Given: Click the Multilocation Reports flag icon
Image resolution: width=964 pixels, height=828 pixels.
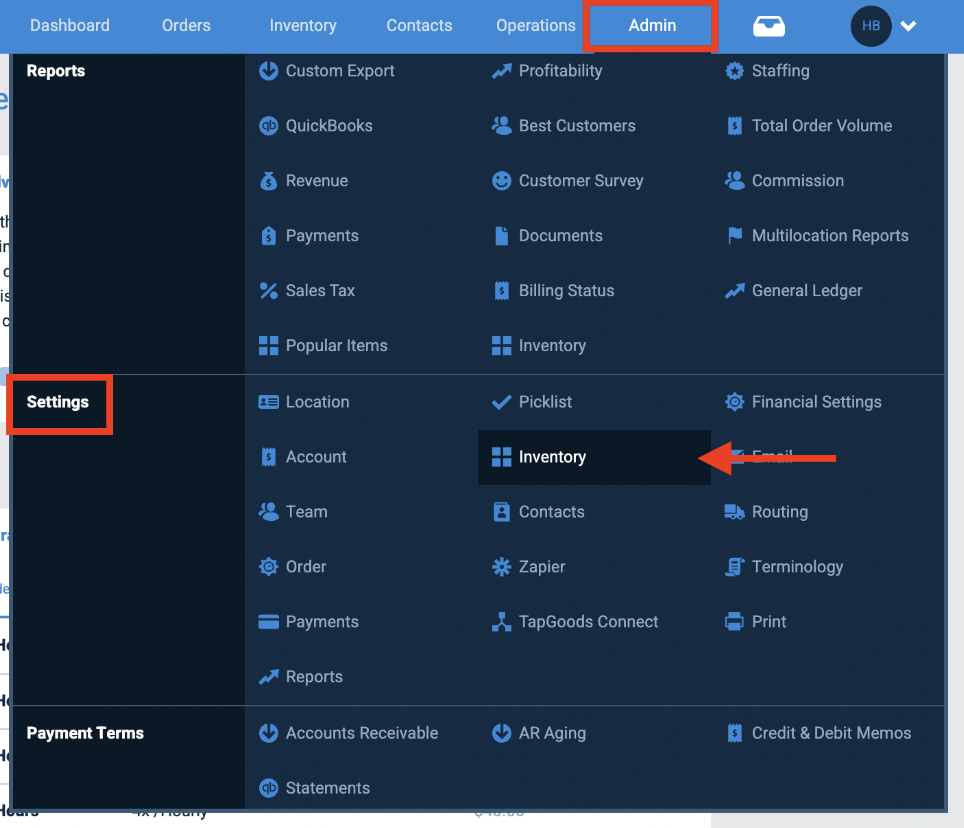Looking at the screenshot, I should tap(734, 236).
